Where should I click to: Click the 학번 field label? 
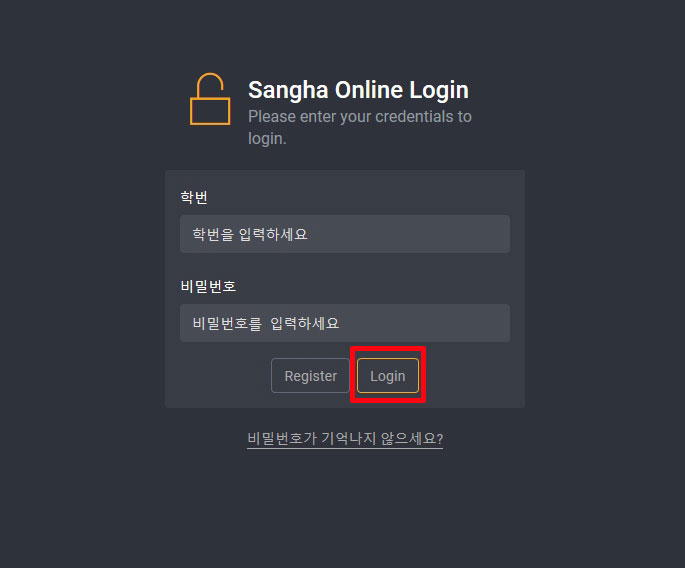[x=194, y=197]
